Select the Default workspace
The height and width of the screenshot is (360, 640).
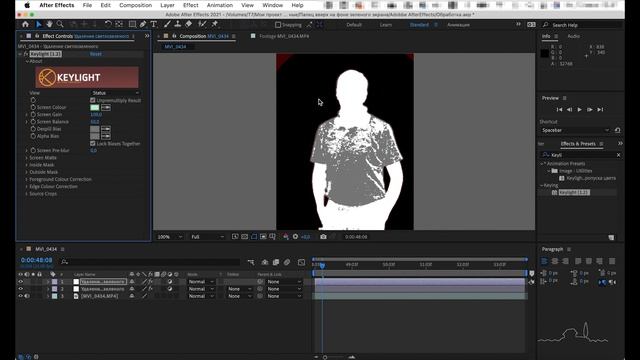pos(354,25)
